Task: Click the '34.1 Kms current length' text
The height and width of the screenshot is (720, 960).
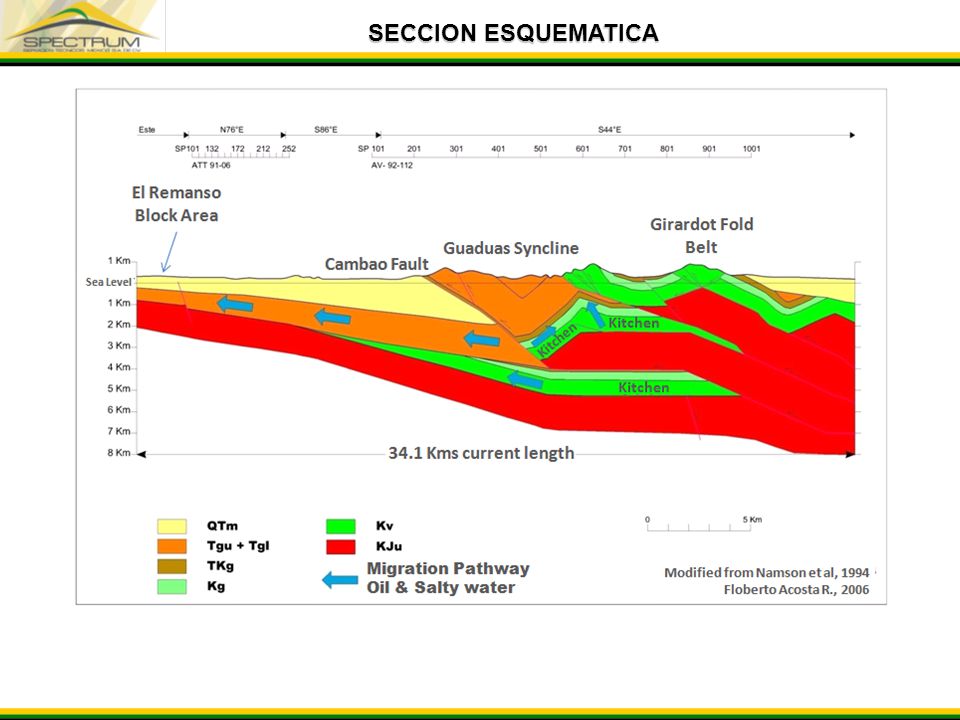Action: [x=481, y=453]
